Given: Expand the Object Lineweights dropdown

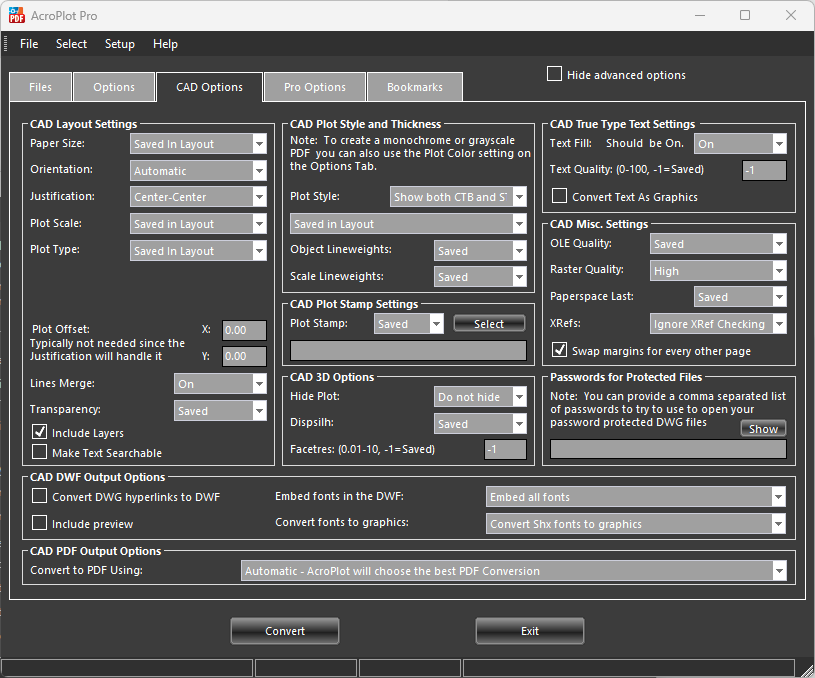Looking at the screenshot, I should [x=480, y=251].
